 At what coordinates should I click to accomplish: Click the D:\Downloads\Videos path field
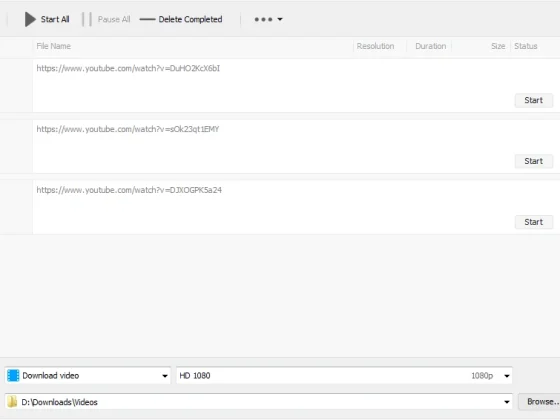coord(259,402)
